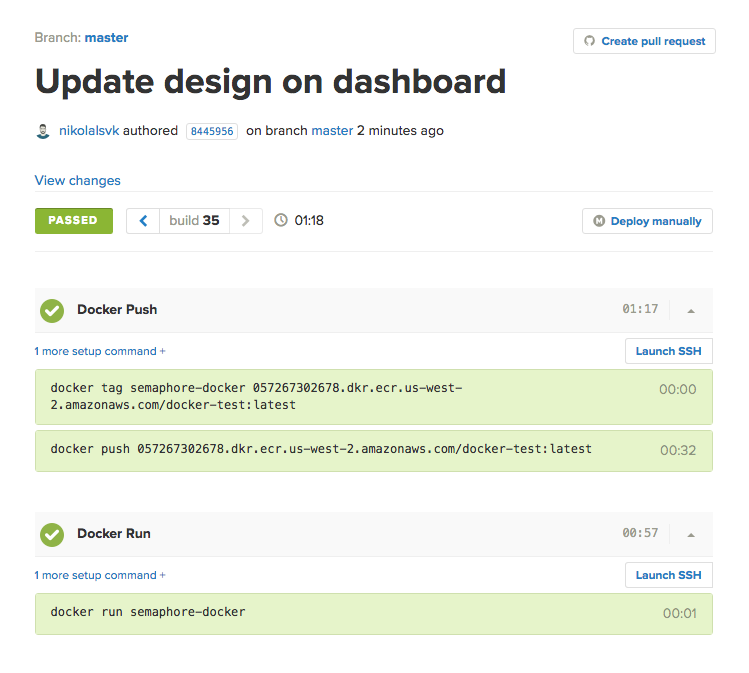Click the previous build arrow
The height and width of the screenshot is (673, 749).
pos(143,221)
